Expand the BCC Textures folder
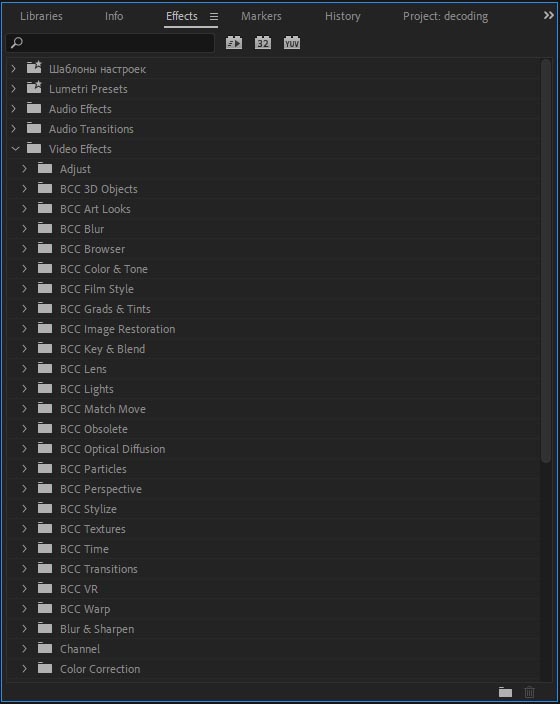This screenshot has width=560, height=704. (25, 528)
